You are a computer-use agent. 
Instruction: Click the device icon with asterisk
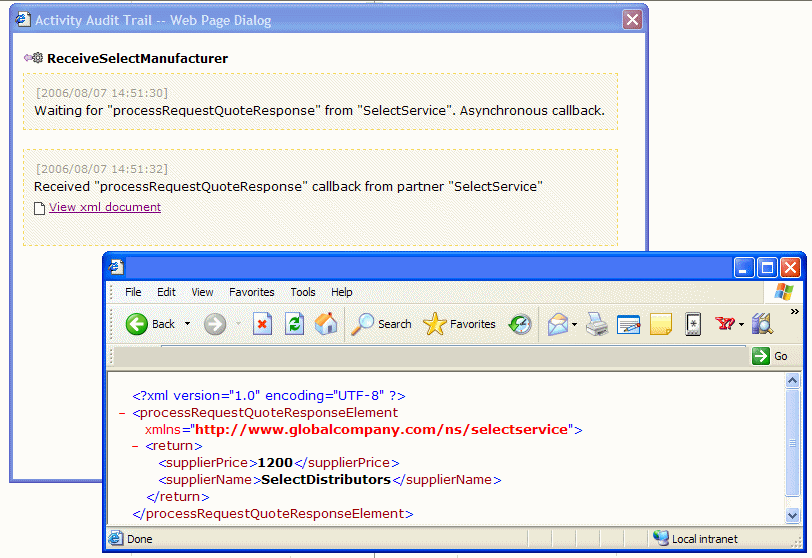point(693,325)
